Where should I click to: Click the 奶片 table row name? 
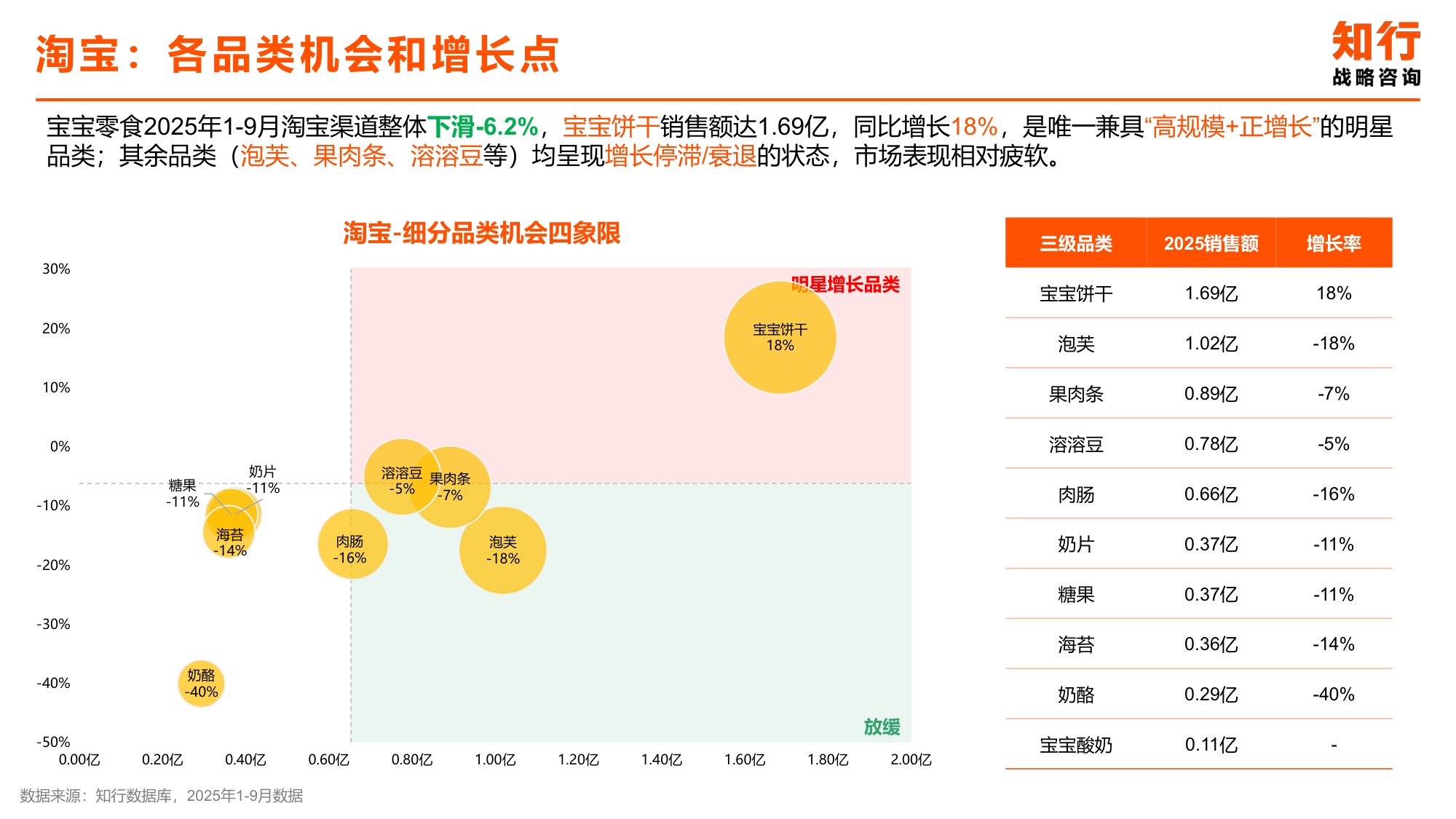point(1076,545)
